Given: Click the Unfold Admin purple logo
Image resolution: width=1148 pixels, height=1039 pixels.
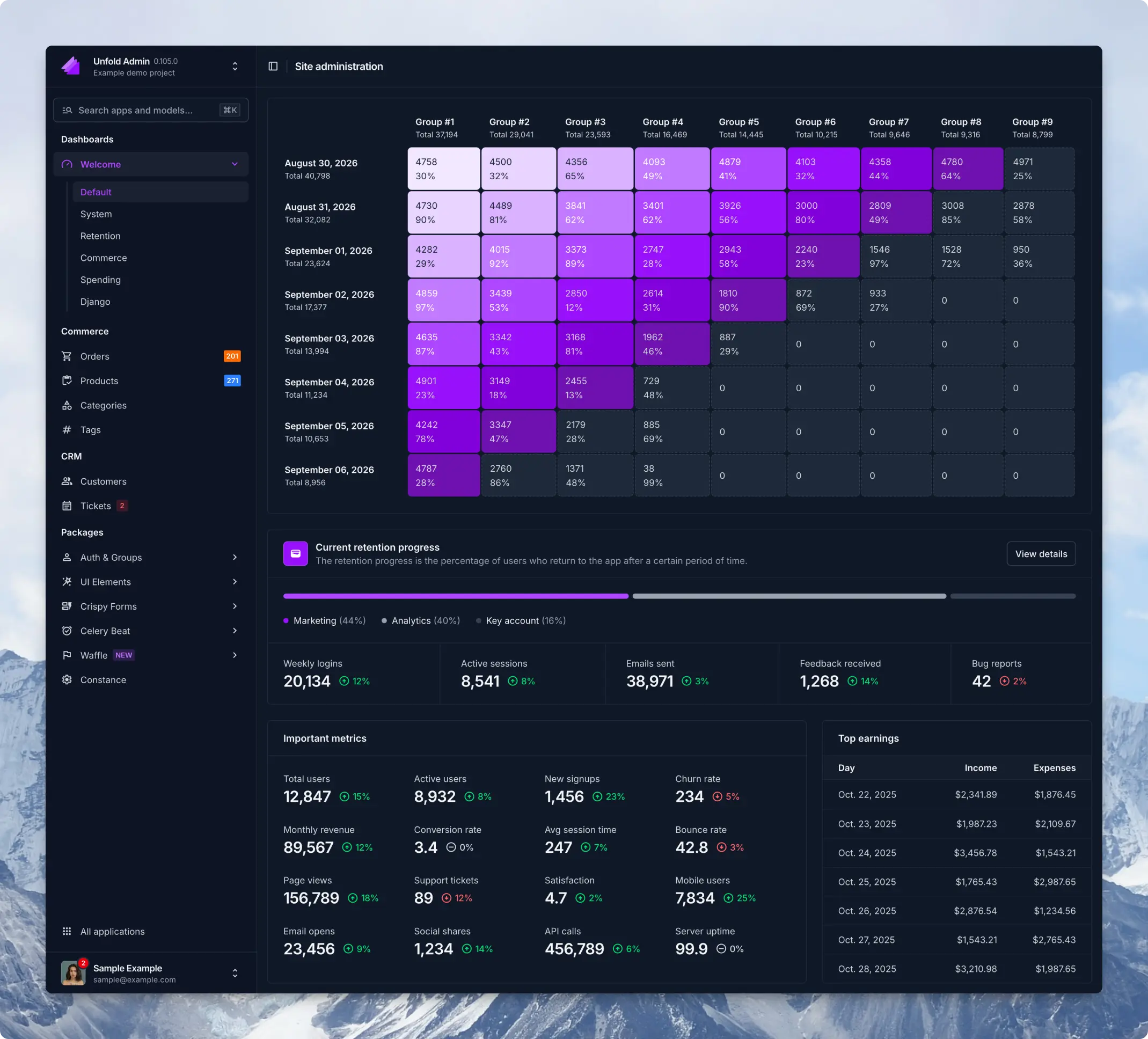Looking at the screenshot, I should [71, 66].
